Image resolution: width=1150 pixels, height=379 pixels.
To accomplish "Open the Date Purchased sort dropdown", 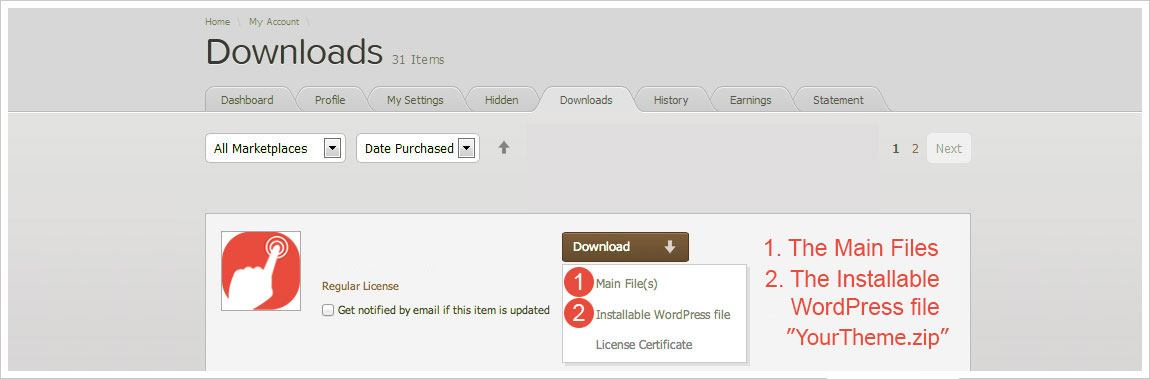I will pyautogui.click(x=417, y=148).
